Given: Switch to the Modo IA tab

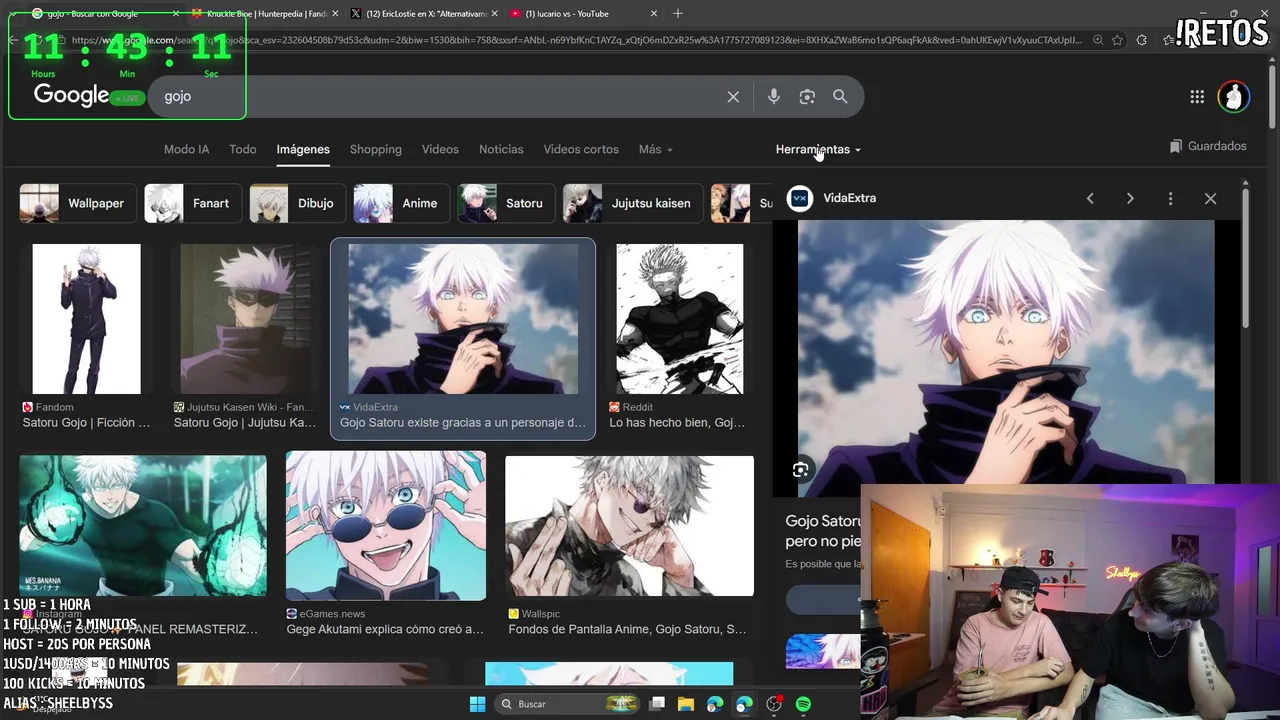Looking at the screenshot, I should (186, 149).
